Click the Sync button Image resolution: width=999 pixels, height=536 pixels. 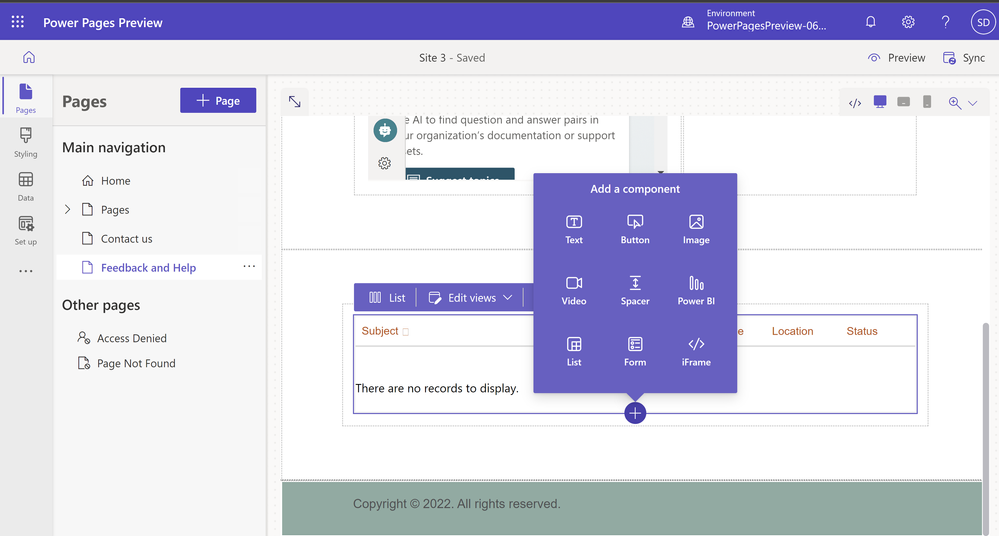pyautogui.click(x=964, y=58)
